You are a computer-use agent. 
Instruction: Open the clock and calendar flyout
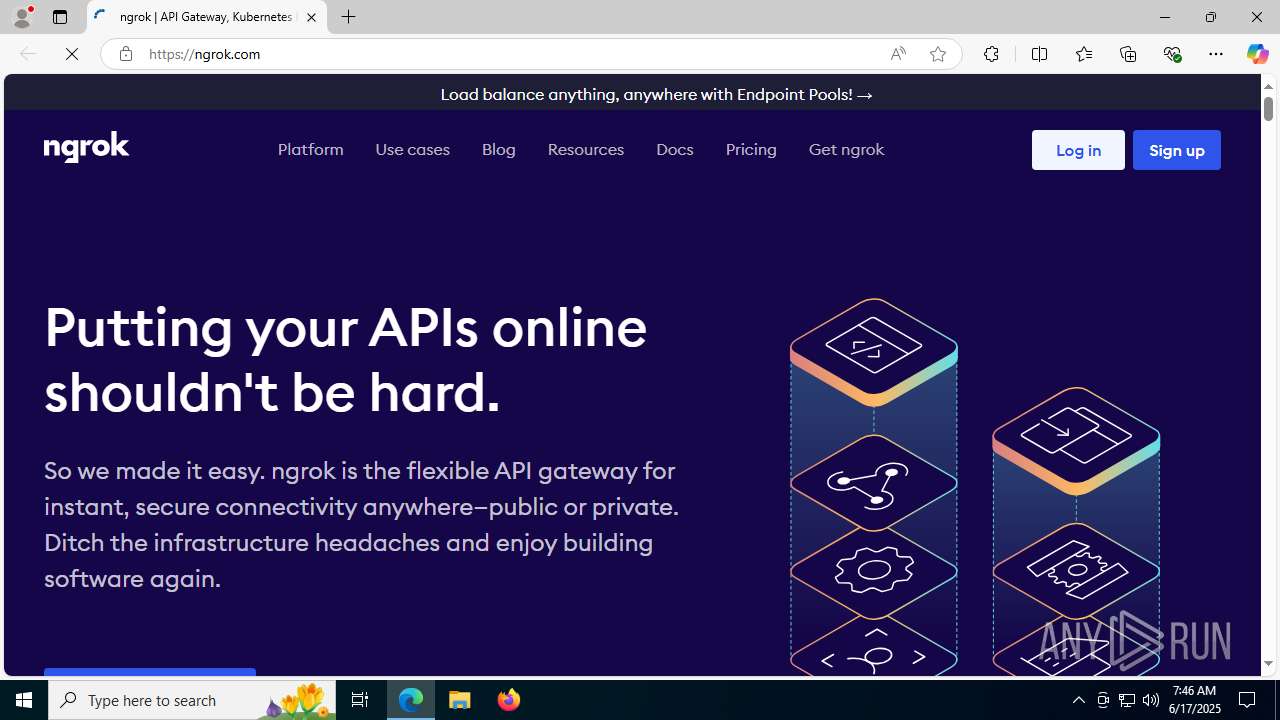point(1194,700)
